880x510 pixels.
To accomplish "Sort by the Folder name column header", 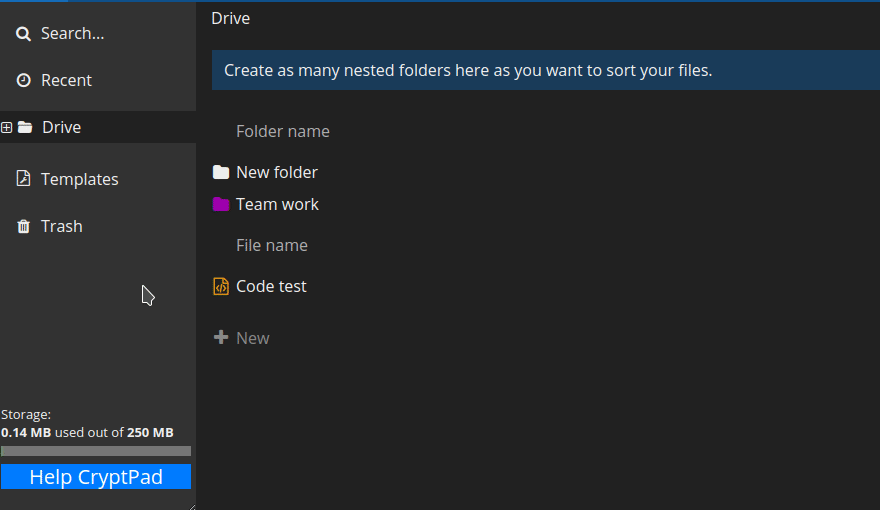I will pyautogui.click(x=282, y=132).
